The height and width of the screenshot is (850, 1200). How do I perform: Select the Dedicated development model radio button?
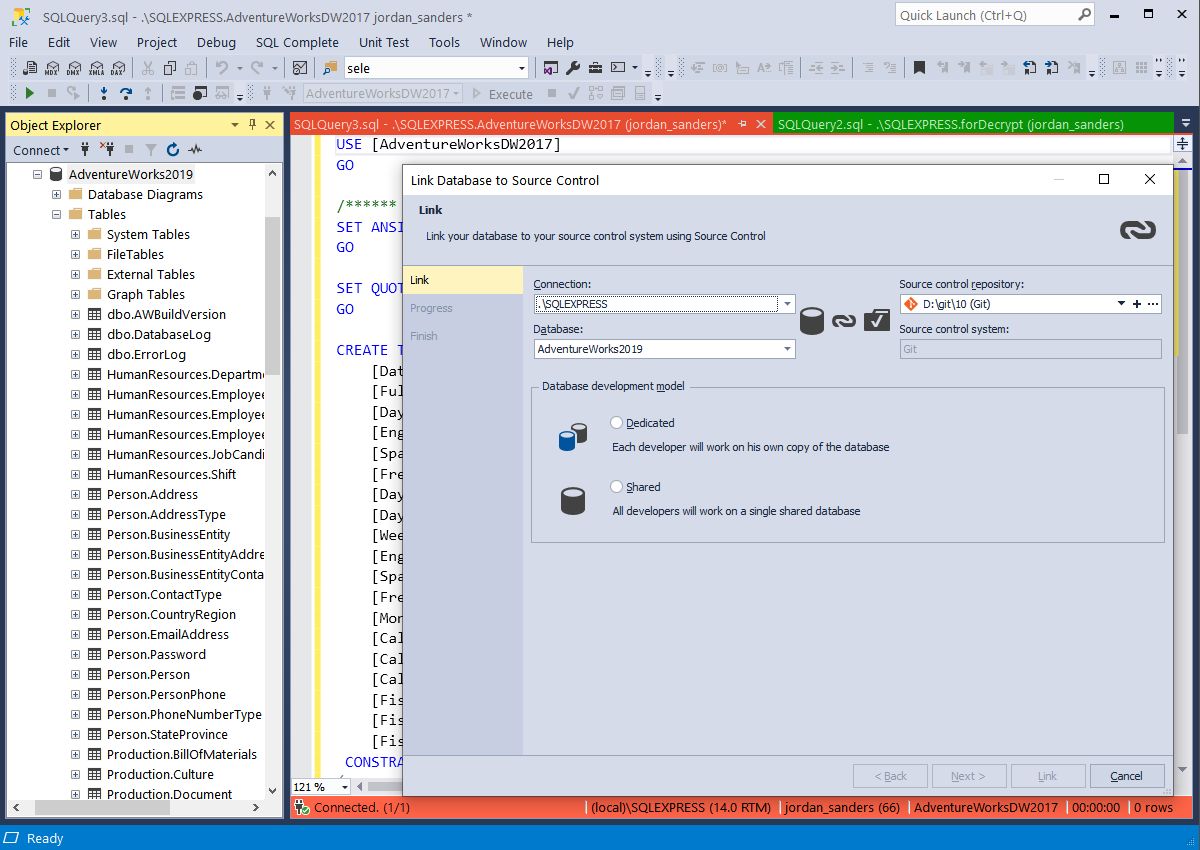(616, 422)
